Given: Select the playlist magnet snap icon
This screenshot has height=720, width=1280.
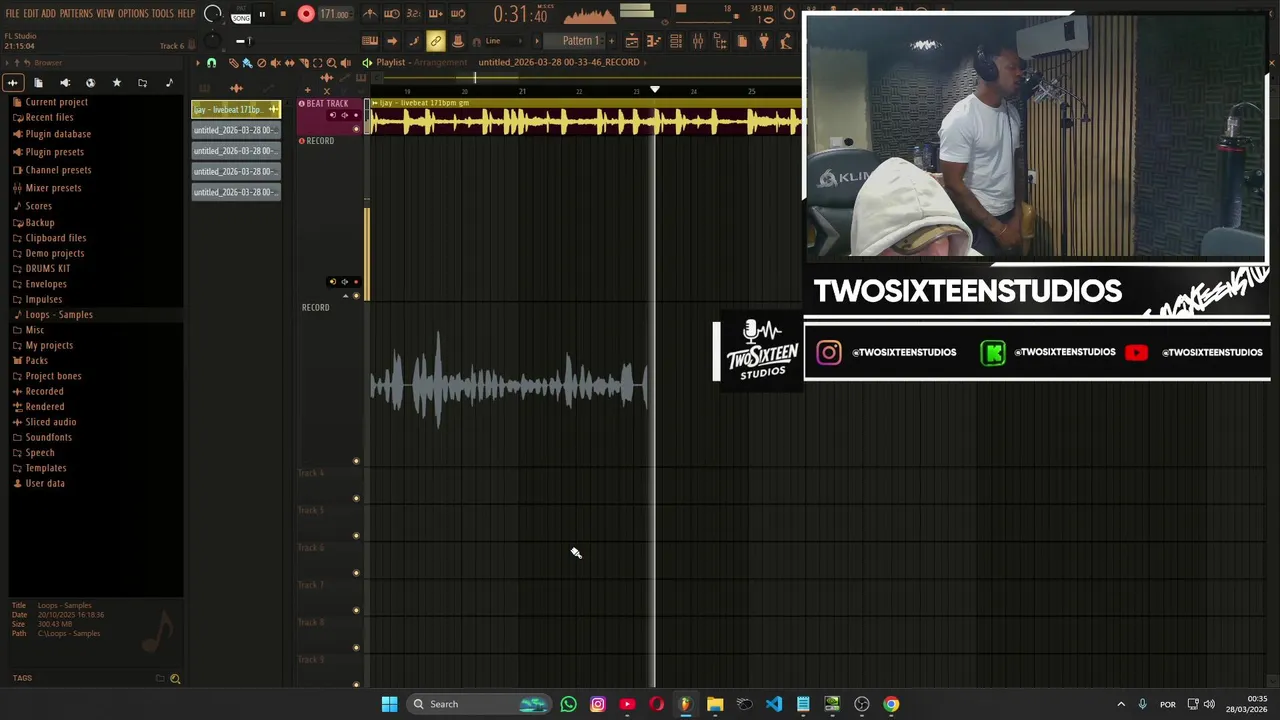Looking at the screenshot, I should (x=211, y=62).
